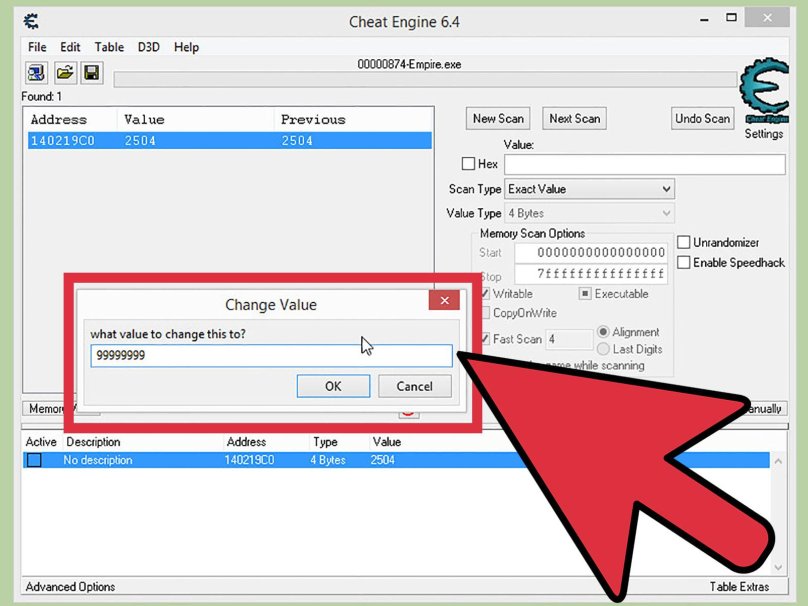Select a process using the computer icon
Image resolution: width=808 pixels, height=606 pixels.
[35, 72]
